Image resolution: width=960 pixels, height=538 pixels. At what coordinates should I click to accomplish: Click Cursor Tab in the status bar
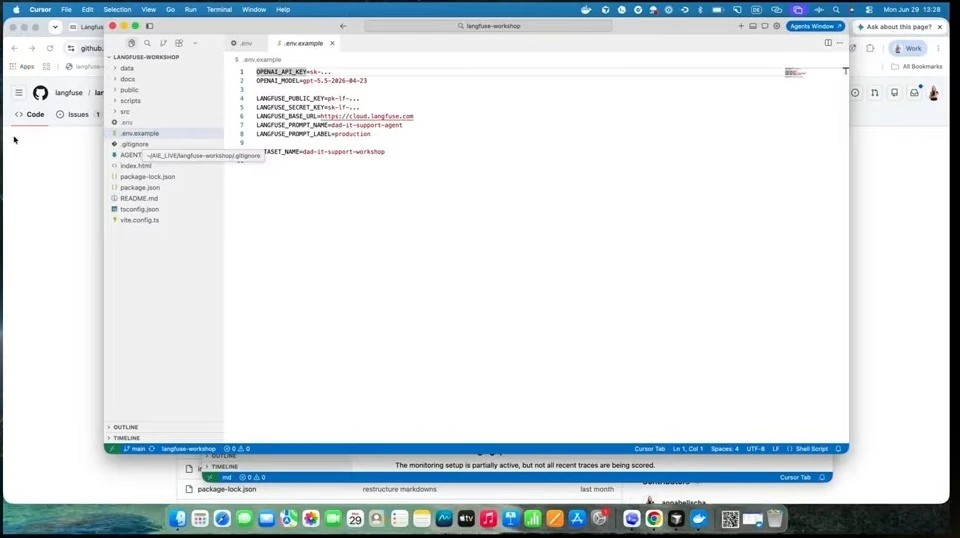(649, 449)
